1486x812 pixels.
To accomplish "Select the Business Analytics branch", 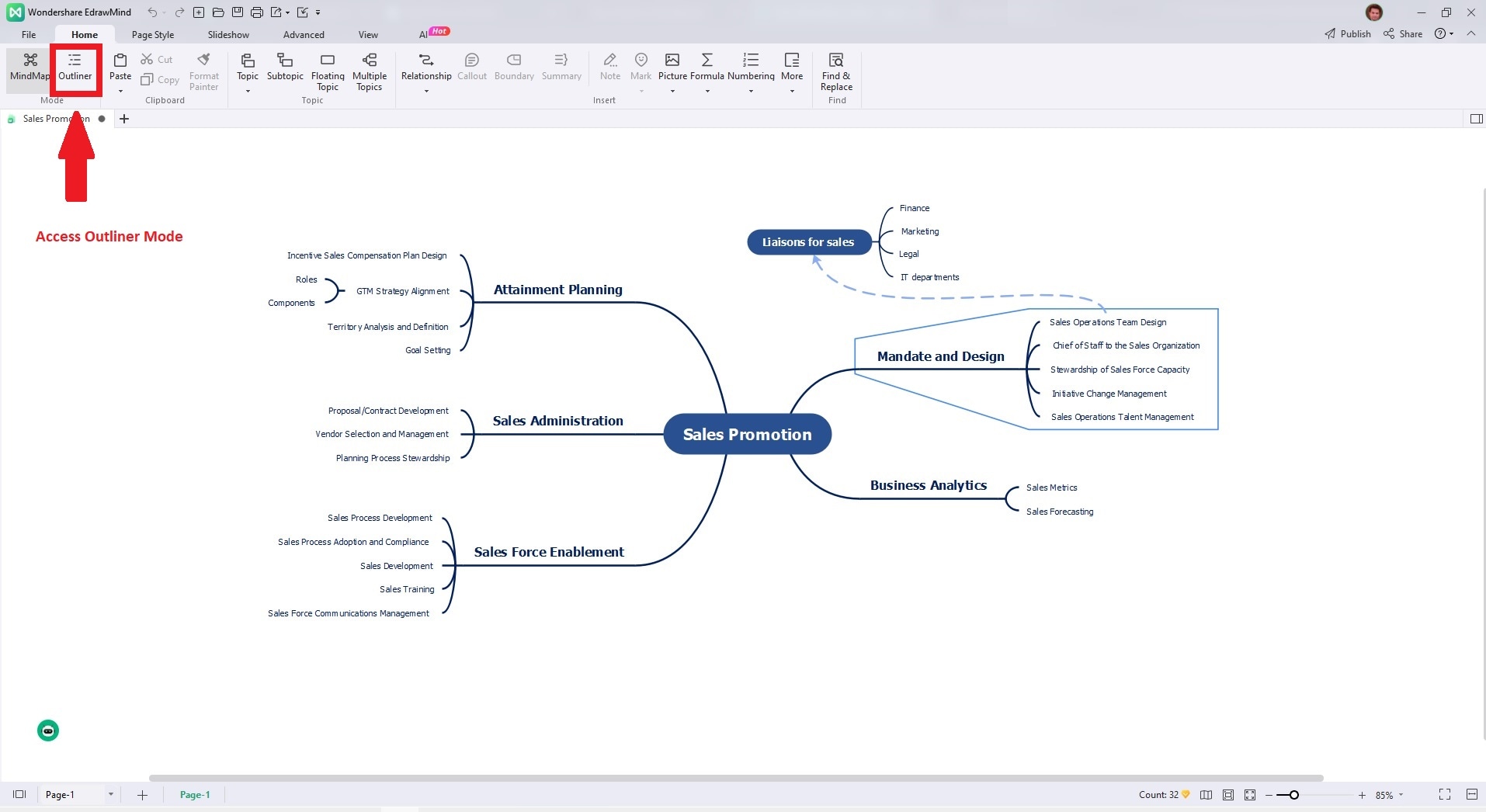I will click(x=929, y=485).
